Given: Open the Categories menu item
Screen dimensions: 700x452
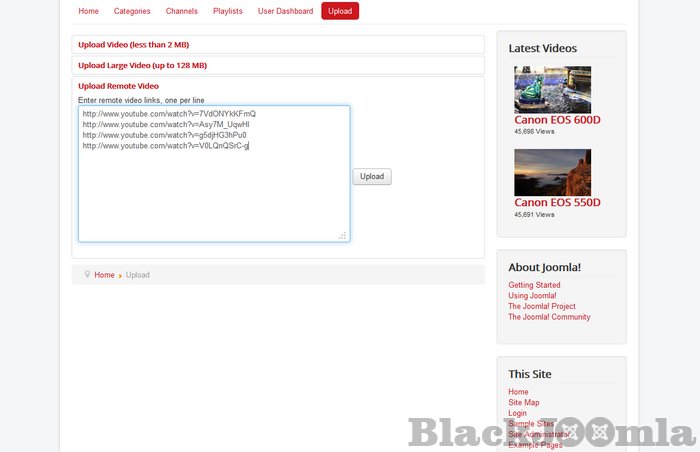Looking at the screenshot, I should [132, 11].
